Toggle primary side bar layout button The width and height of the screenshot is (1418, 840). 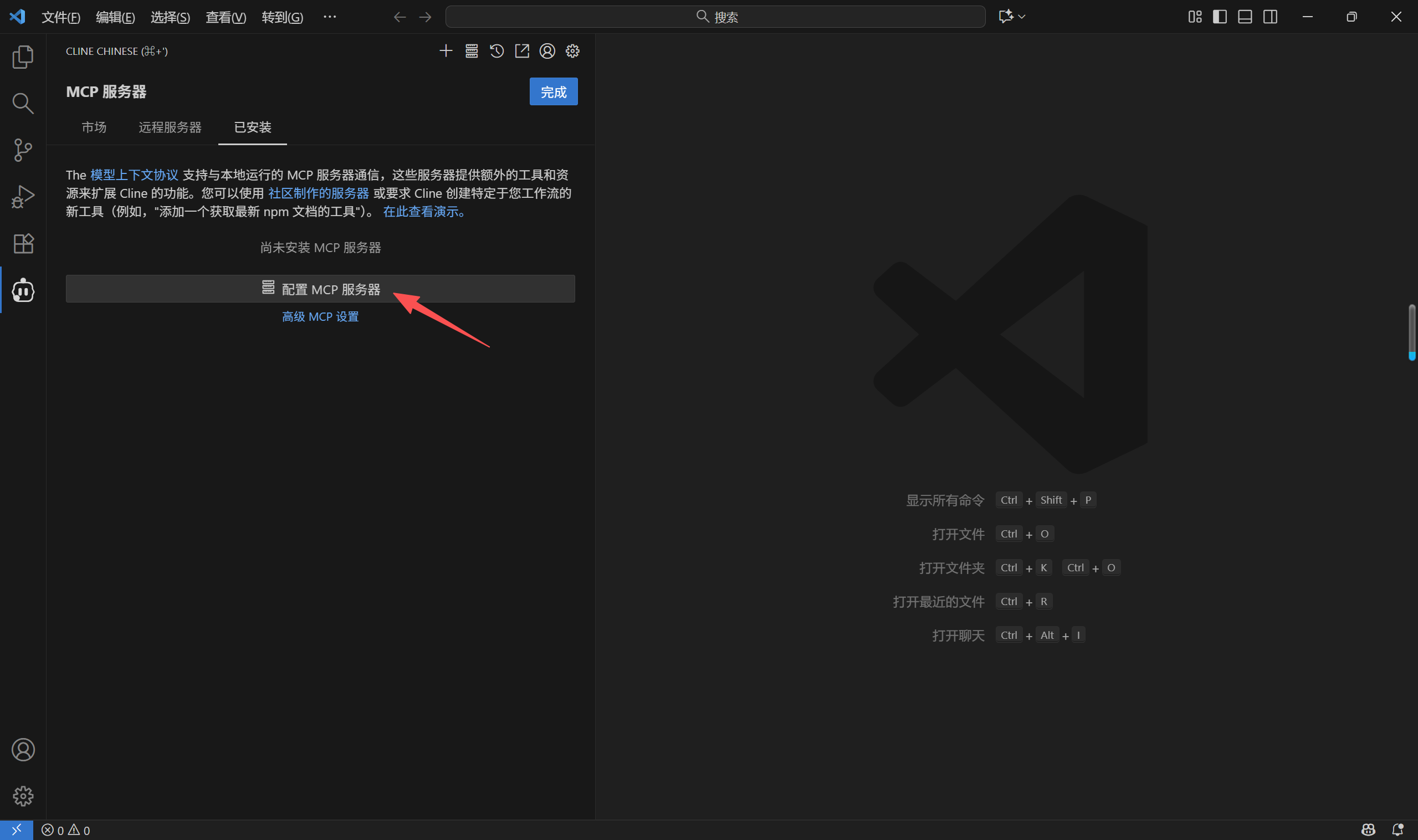[1219, 17]
